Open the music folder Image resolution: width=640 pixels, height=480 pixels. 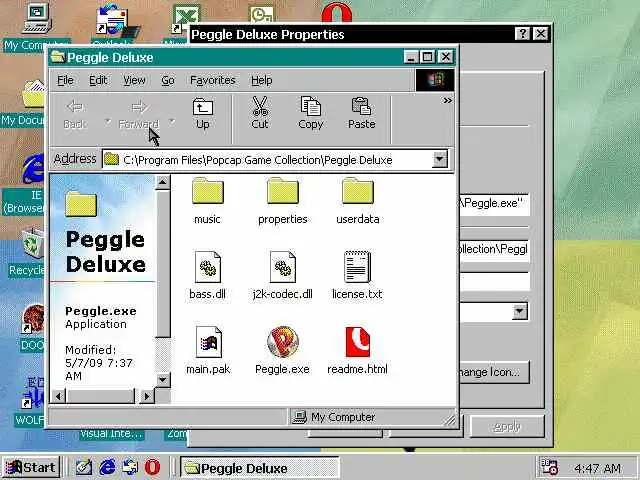(x=208, y=201)
